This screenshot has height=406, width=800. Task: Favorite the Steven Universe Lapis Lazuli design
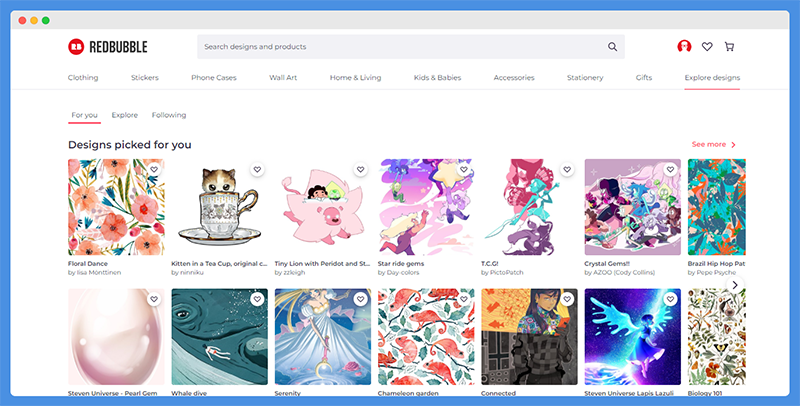point(670,299)
